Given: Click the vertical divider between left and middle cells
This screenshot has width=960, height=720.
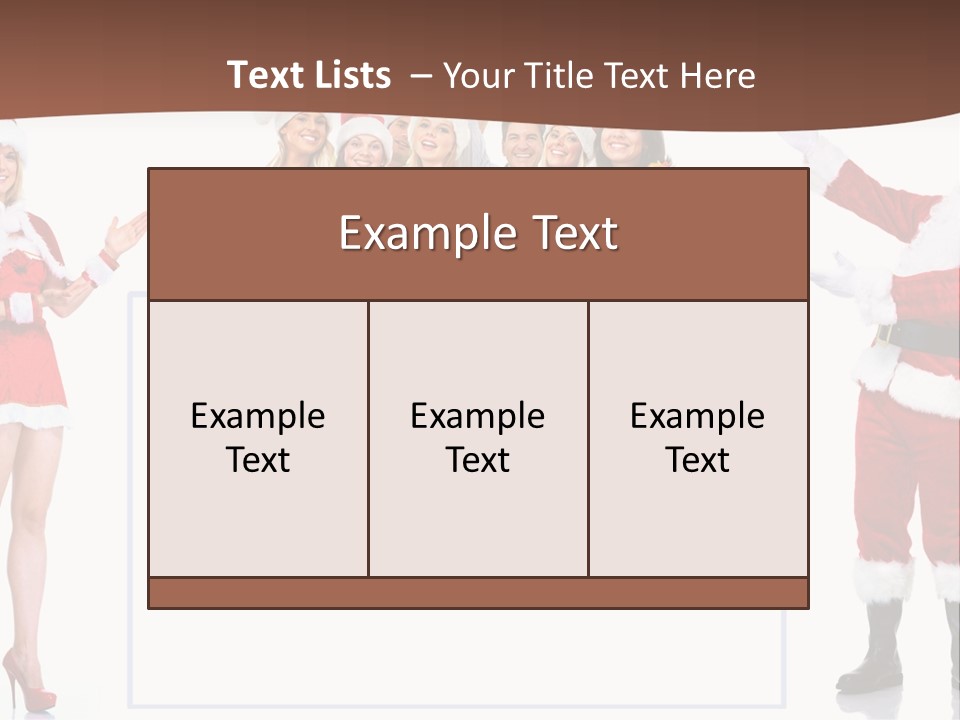Looking at the screenshot, I should [x=368, y=438].
